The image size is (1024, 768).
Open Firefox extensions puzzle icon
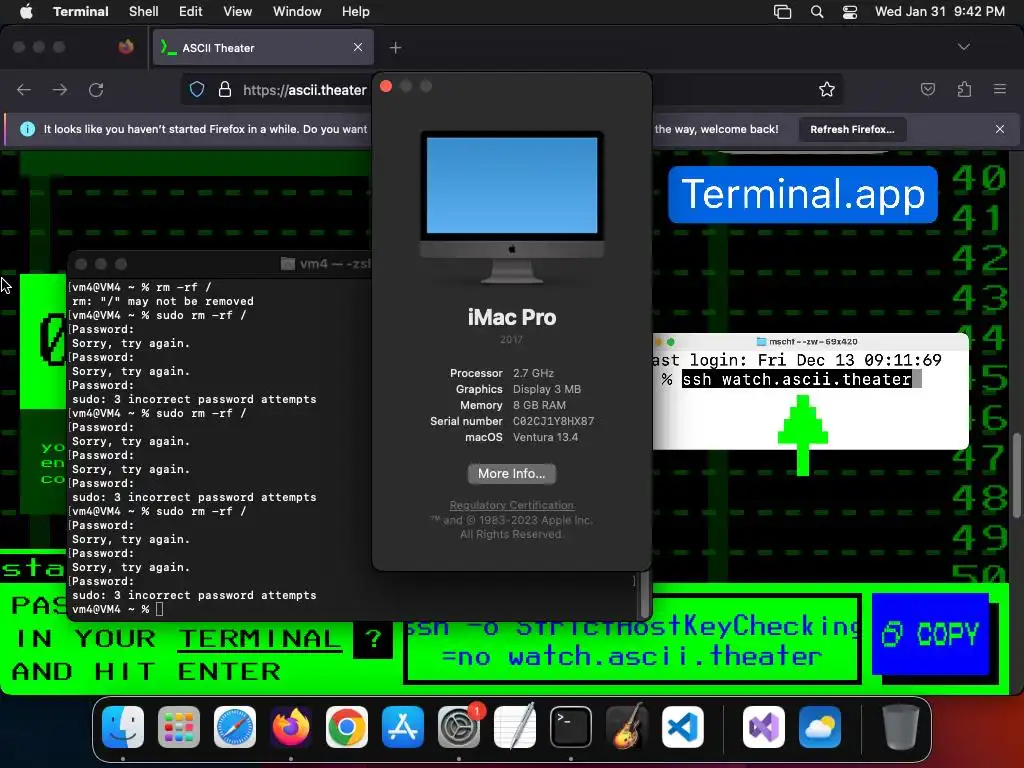964,89
